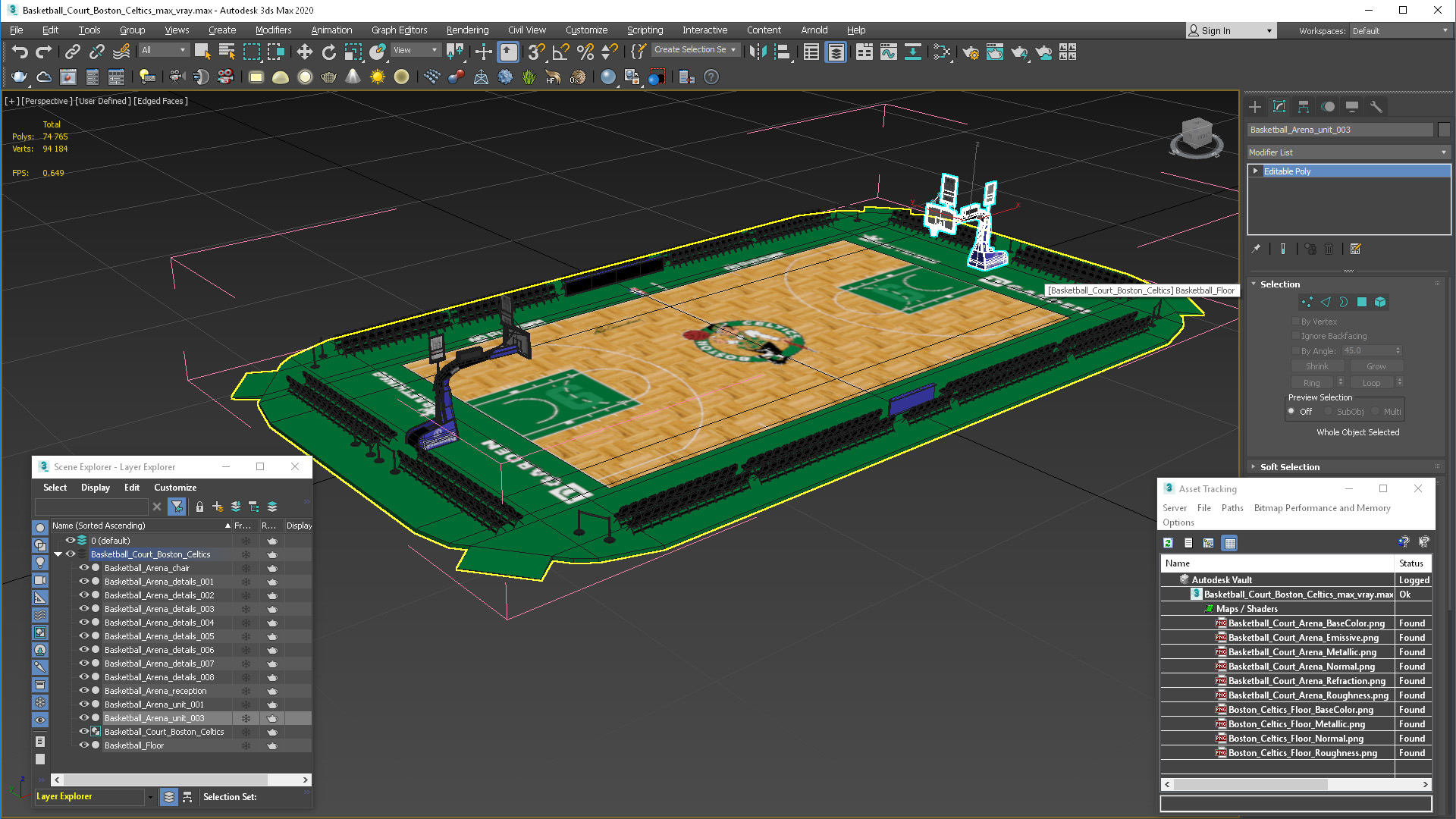
Task: Open Paths menu in Asset Tracking
Action: click(1232, 508)
